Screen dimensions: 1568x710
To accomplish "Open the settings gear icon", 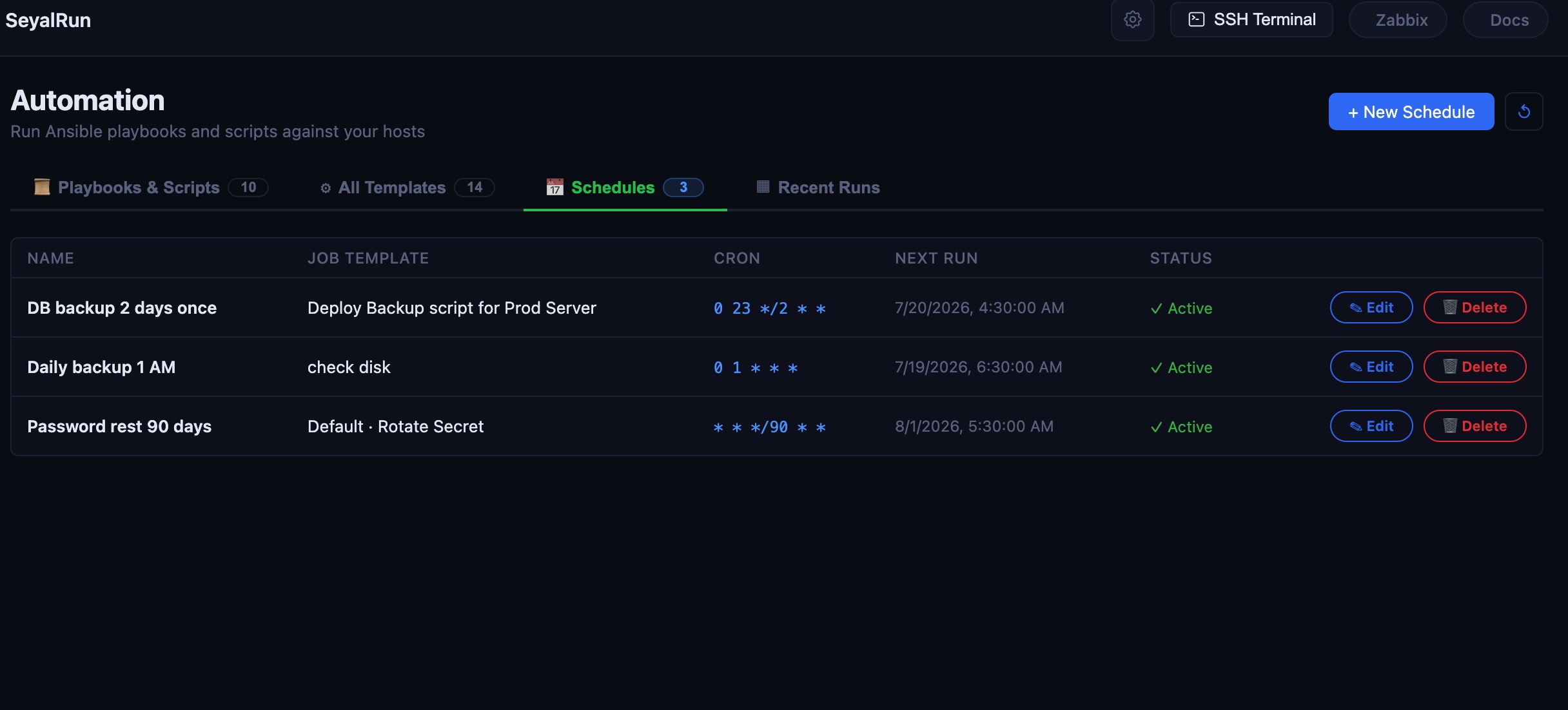I will pyautogui.click(x=1132, y=20).
